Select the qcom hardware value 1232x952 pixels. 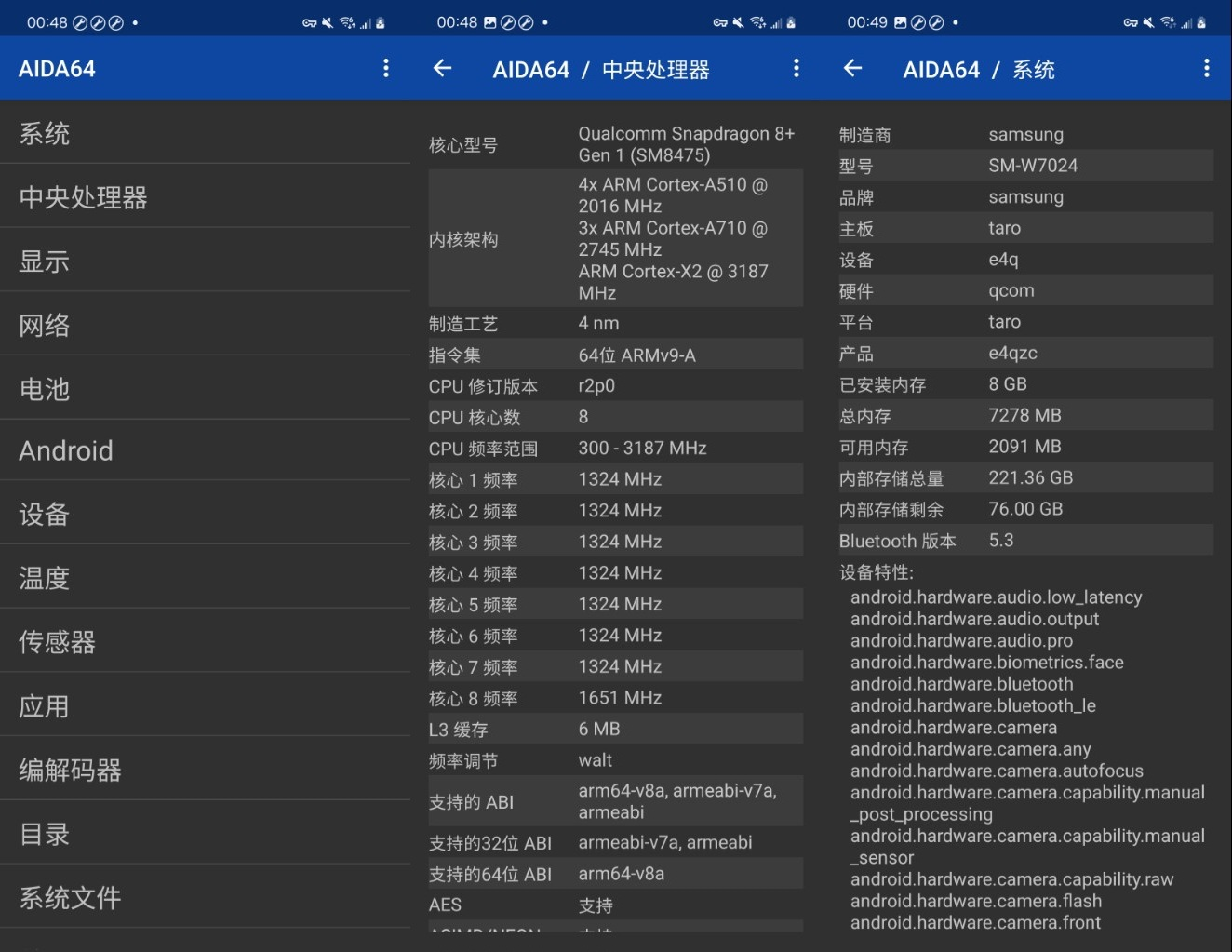1011,290
